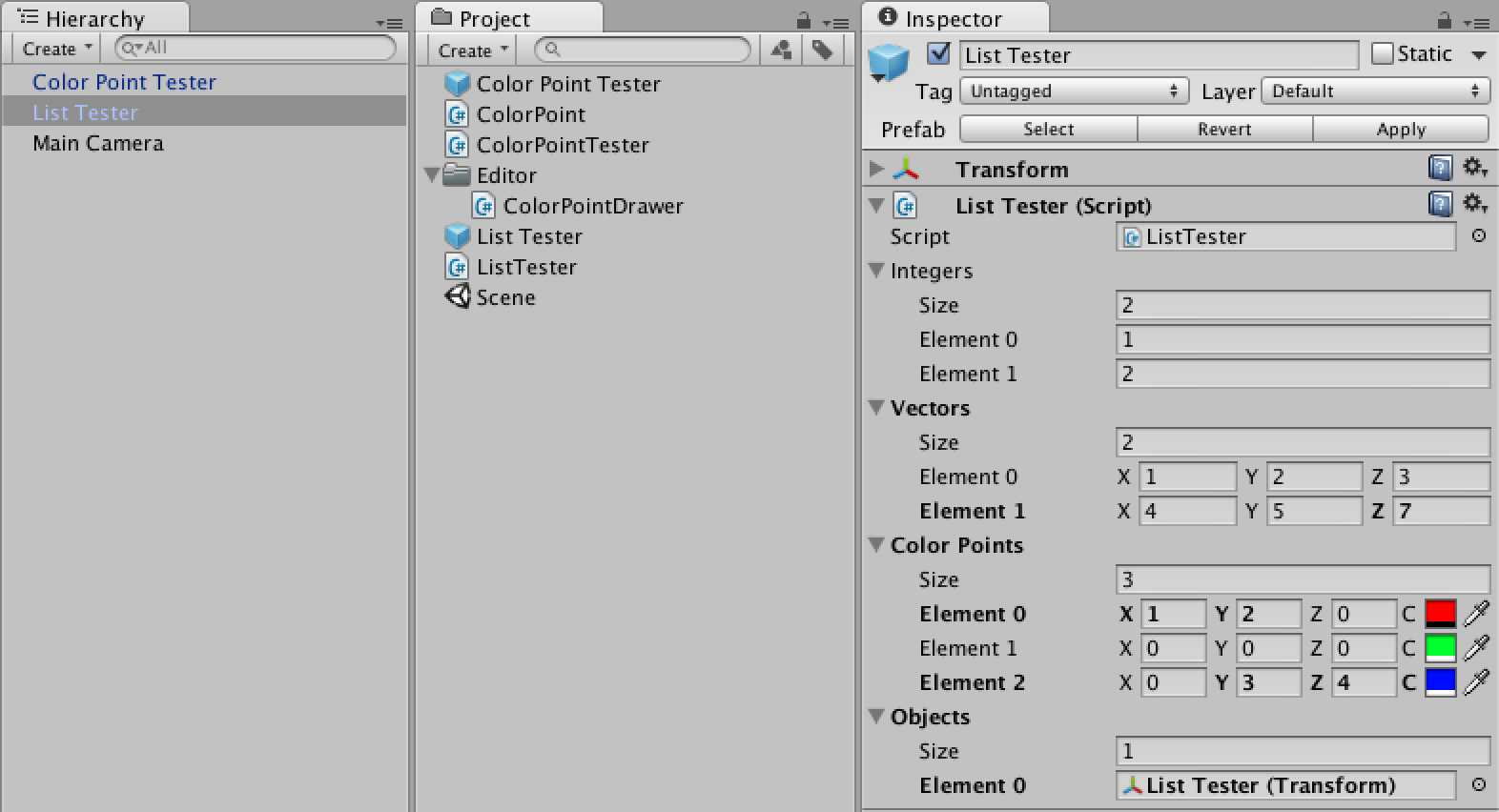The width and height of the screenshot is (1499, 812).
Task: Toggle the List Tester active checkbox
Action: (x=938, y=53)
